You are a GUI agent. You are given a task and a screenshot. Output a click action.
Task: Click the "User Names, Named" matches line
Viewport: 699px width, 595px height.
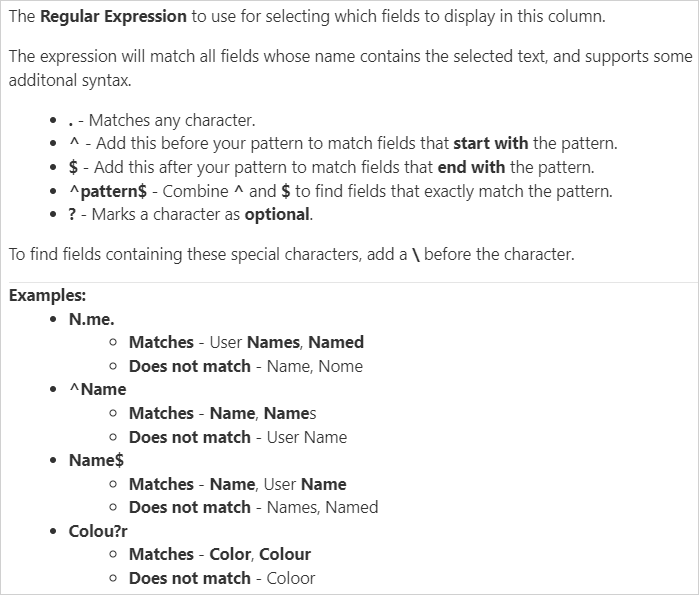(246, 342)
